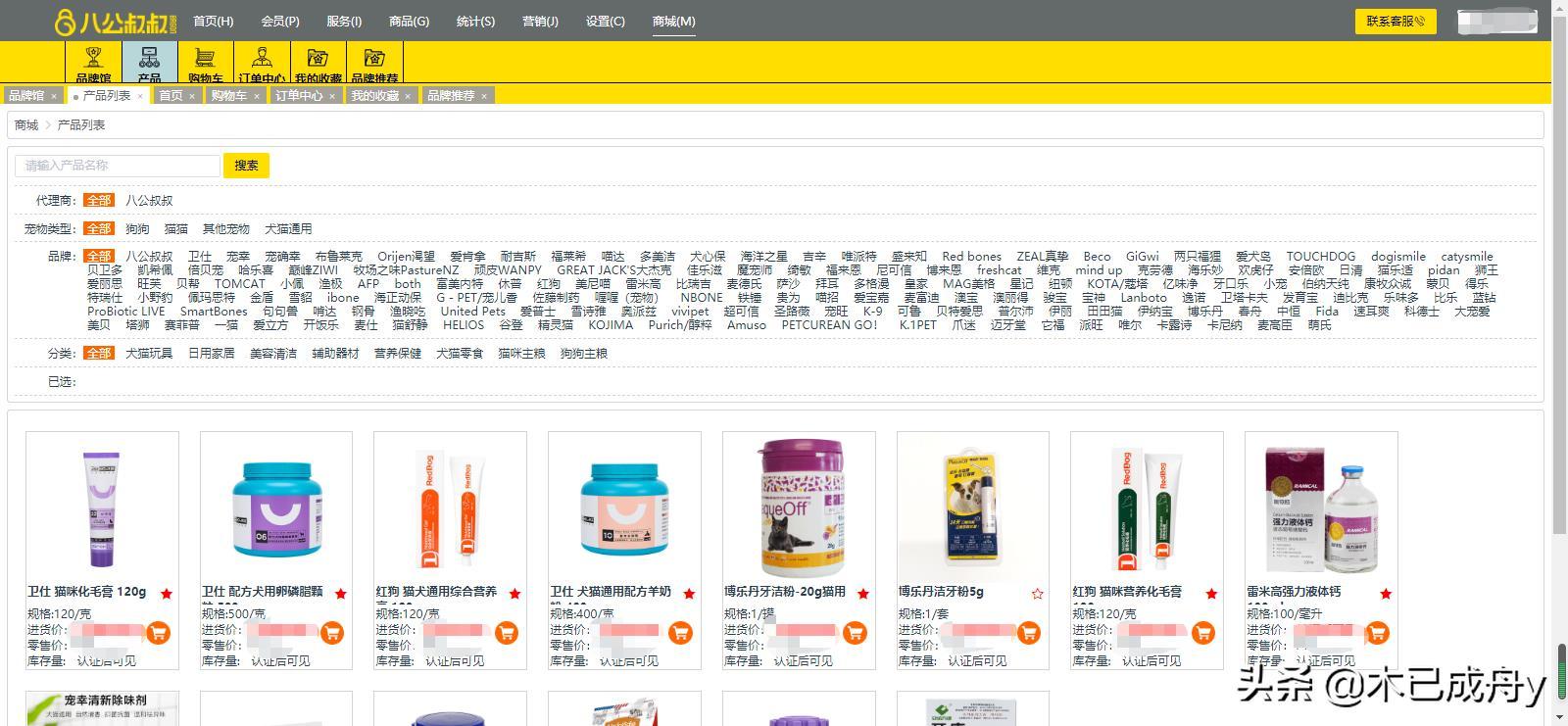This screenshot has width=1568, height=726.
Task: Toggle favorite star for 雷米高强力液体钙
Action: point(1386,594)
